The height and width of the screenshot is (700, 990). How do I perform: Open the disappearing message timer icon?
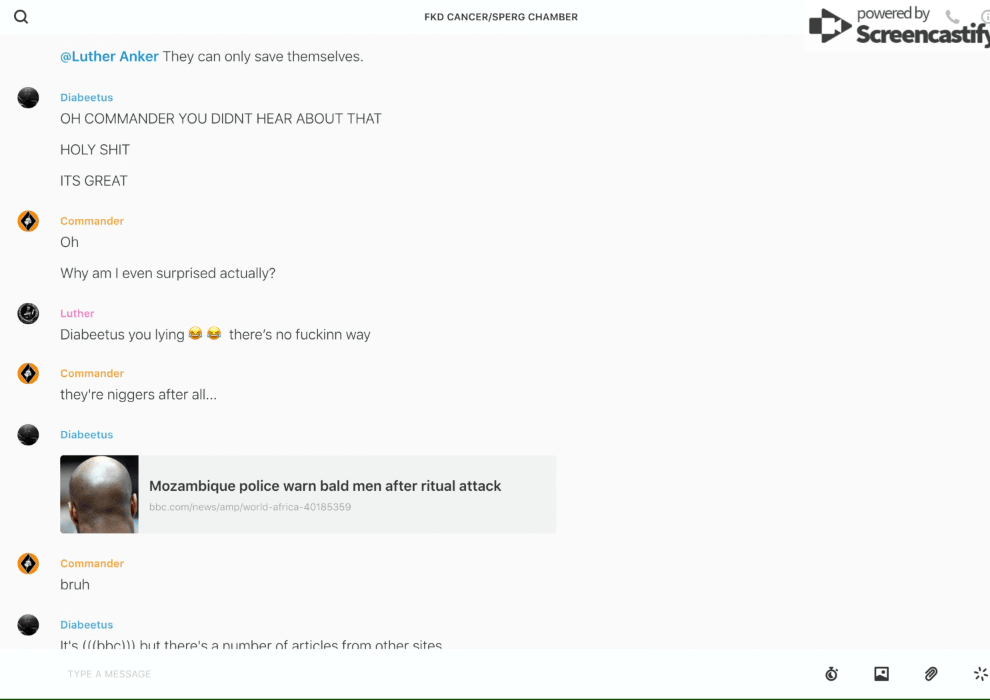pos(831,674)
